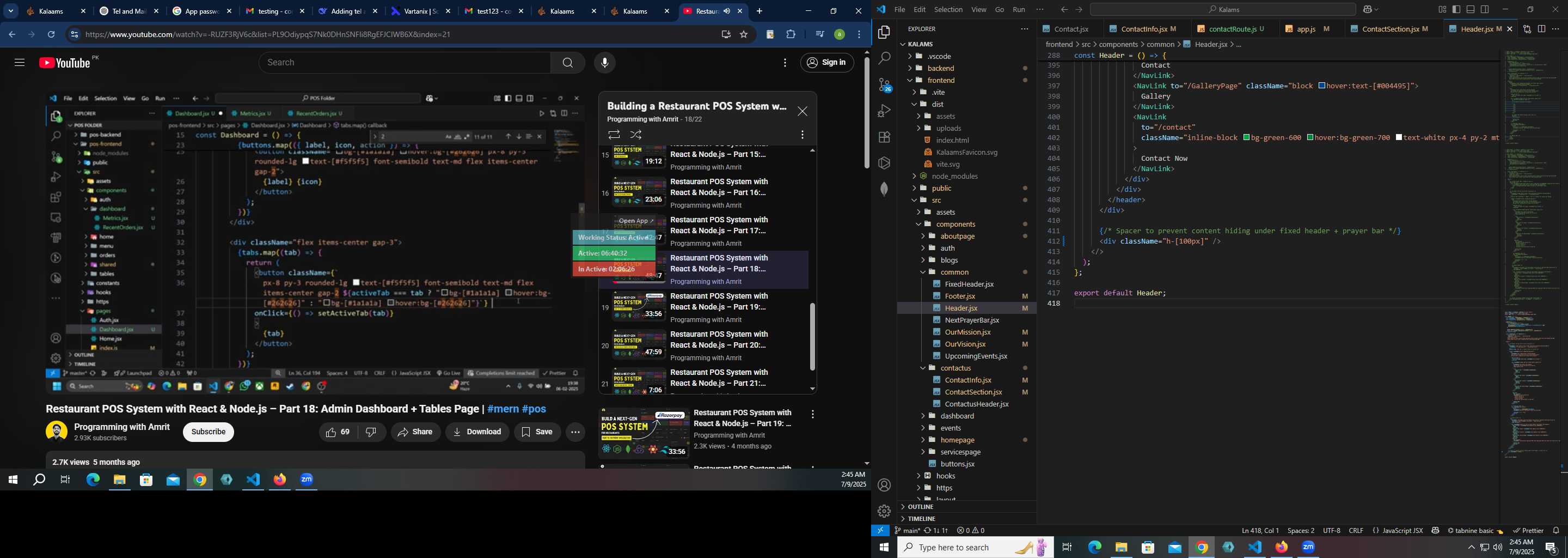
Task: Open VS Code Selection menu
Action: [948, 10]
